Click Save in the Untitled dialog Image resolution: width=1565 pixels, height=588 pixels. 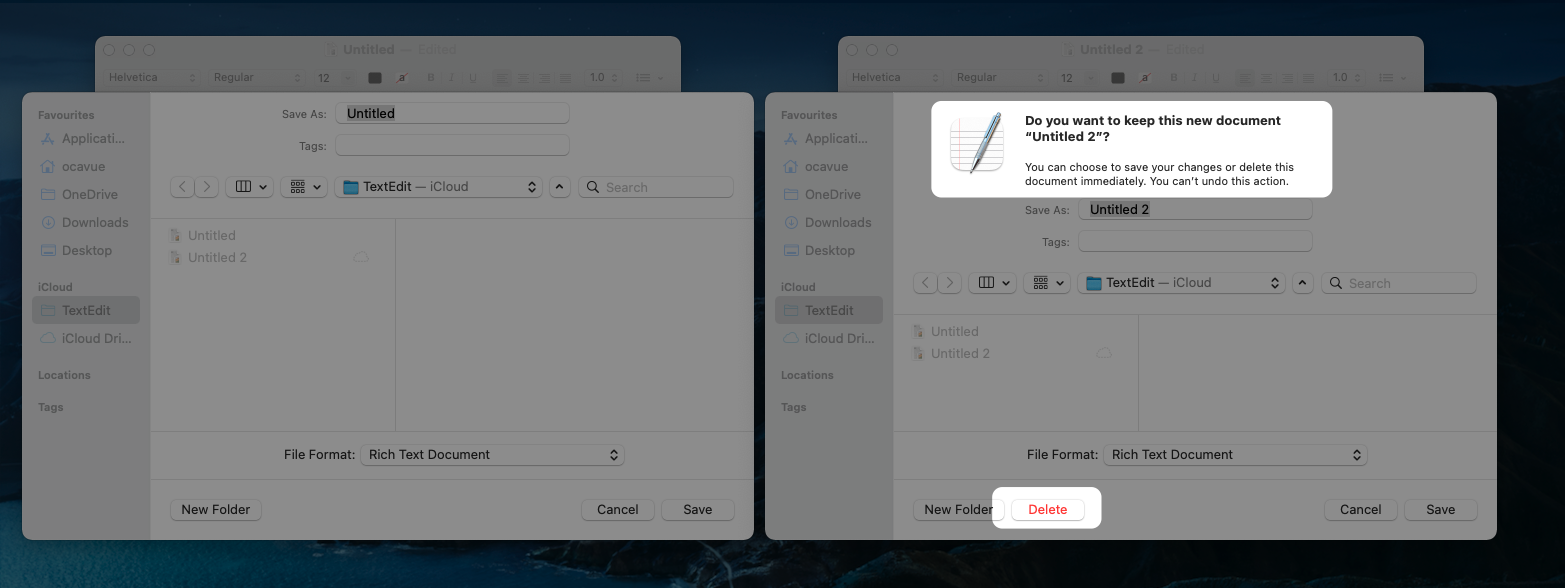click(698, 509)
